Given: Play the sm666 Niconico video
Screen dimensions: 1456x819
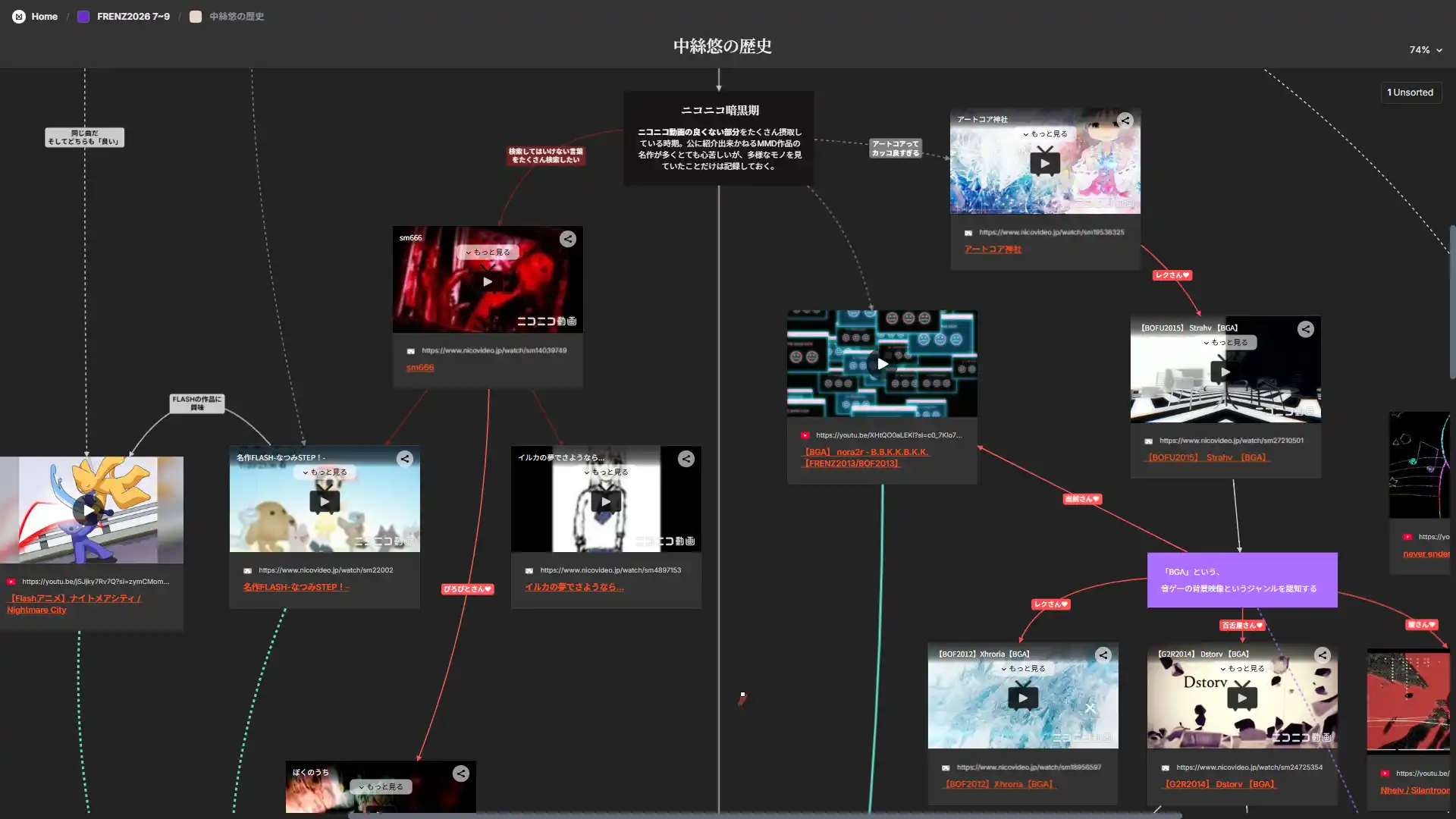Looking at the screenshot, I should [488, 281].
